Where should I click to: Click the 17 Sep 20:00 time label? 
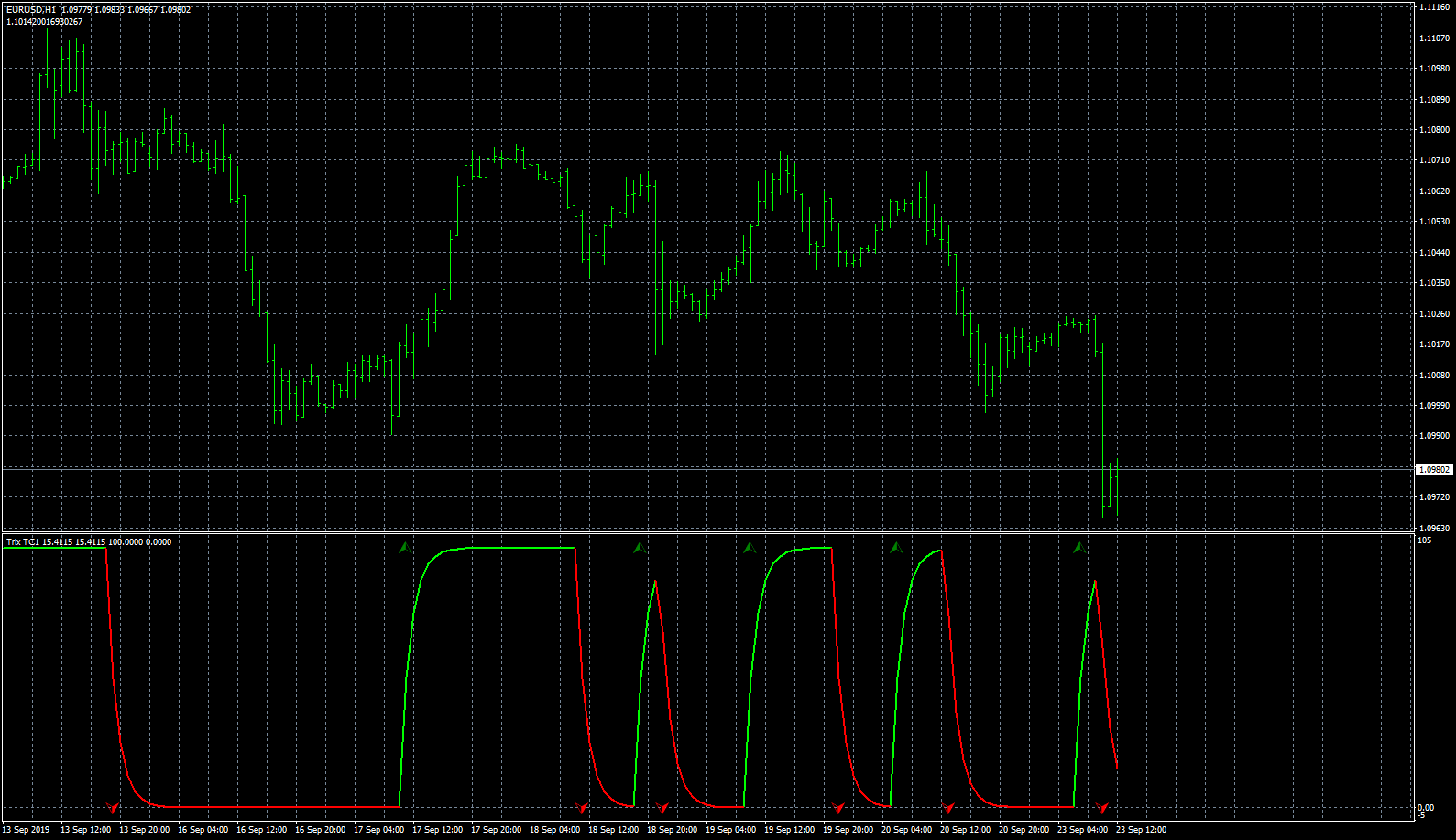coord(496,830)
